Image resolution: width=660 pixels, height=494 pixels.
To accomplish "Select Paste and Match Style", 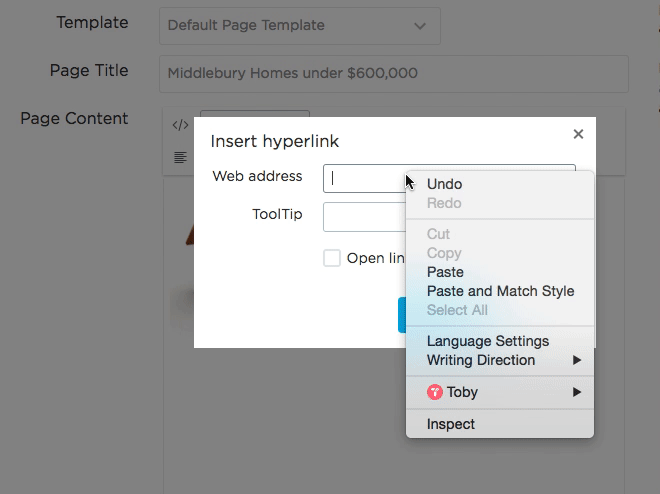I will point(500,291).
